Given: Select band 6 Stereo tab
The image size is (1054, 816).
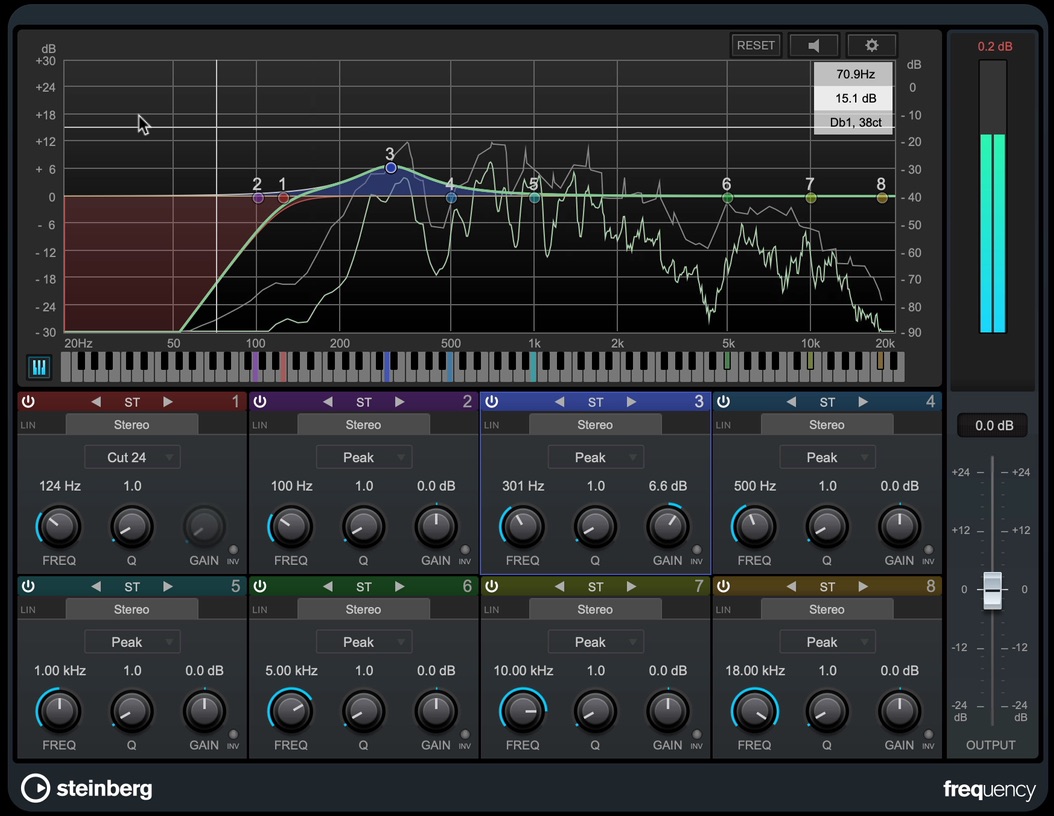Looking at the screenshot, I should [x=364, y=610].
